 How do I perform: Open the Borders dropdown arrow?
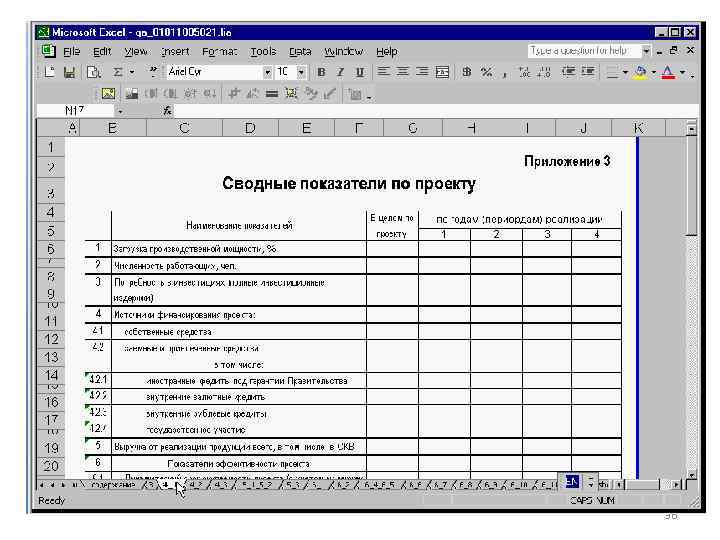625,73
